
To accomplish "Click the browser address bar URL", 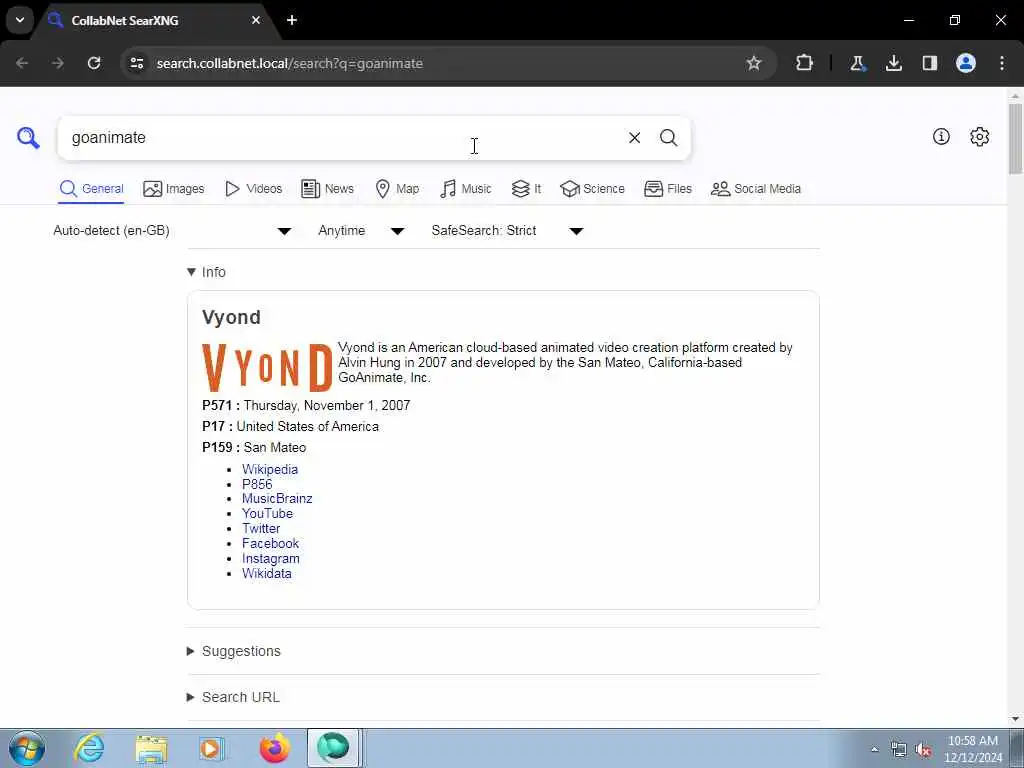I will (289, 63).
